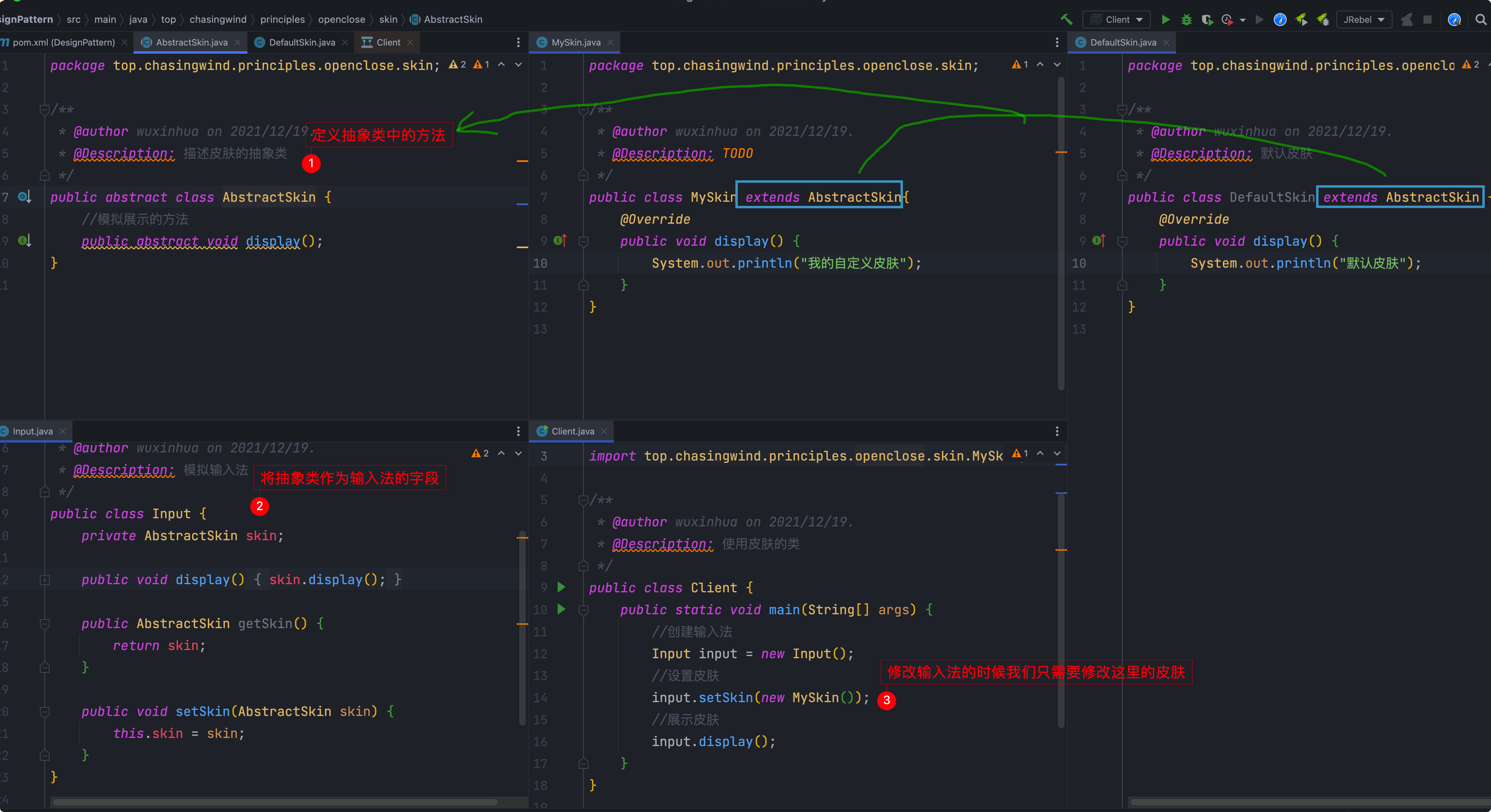The width and height of the screenshot is (1491, 812).
Task: Switch to the DefaultSkin.java tab in left editor
Action: [x=302, y=42]
